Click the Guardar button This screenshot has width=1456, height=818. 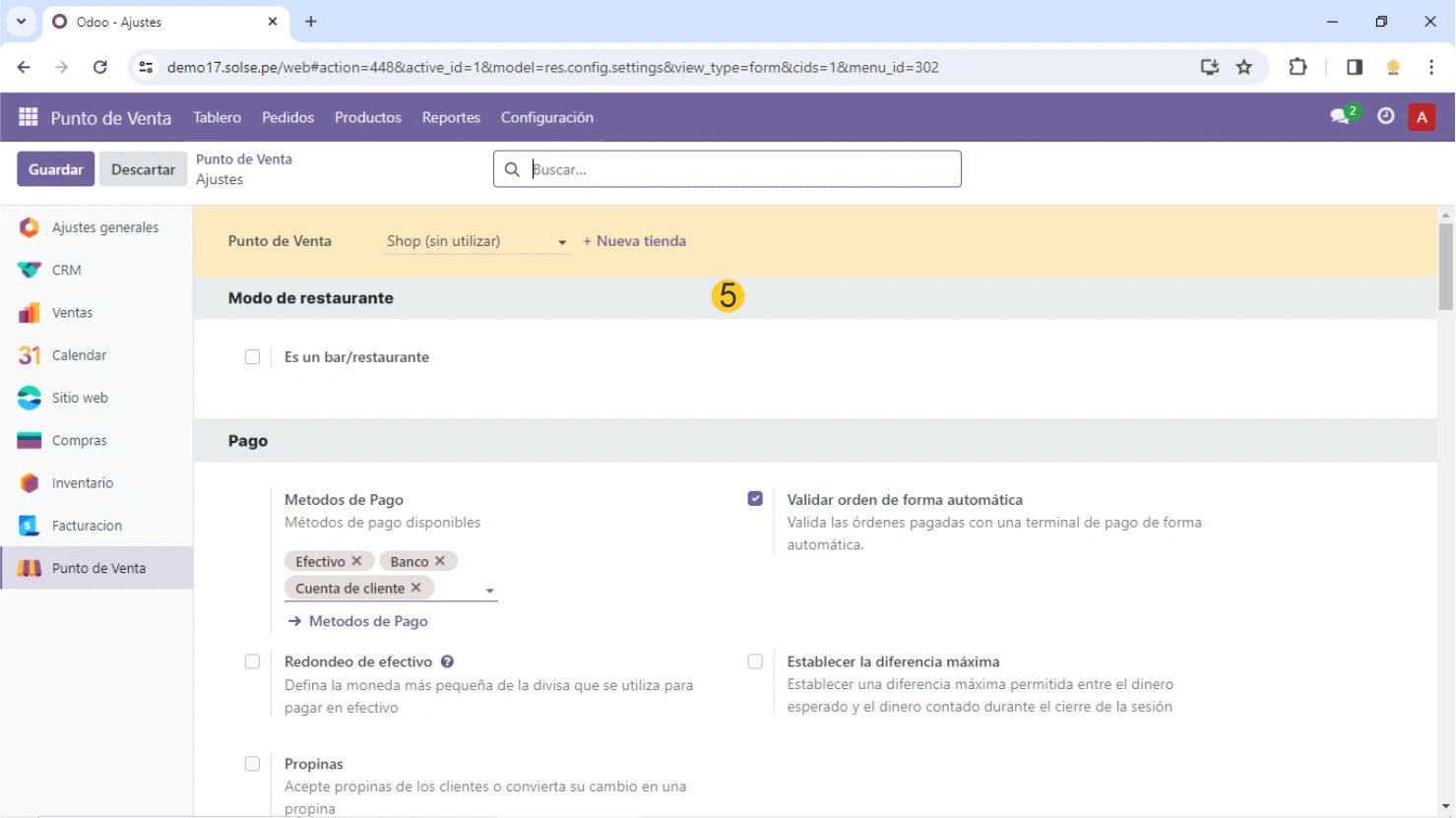56,169
